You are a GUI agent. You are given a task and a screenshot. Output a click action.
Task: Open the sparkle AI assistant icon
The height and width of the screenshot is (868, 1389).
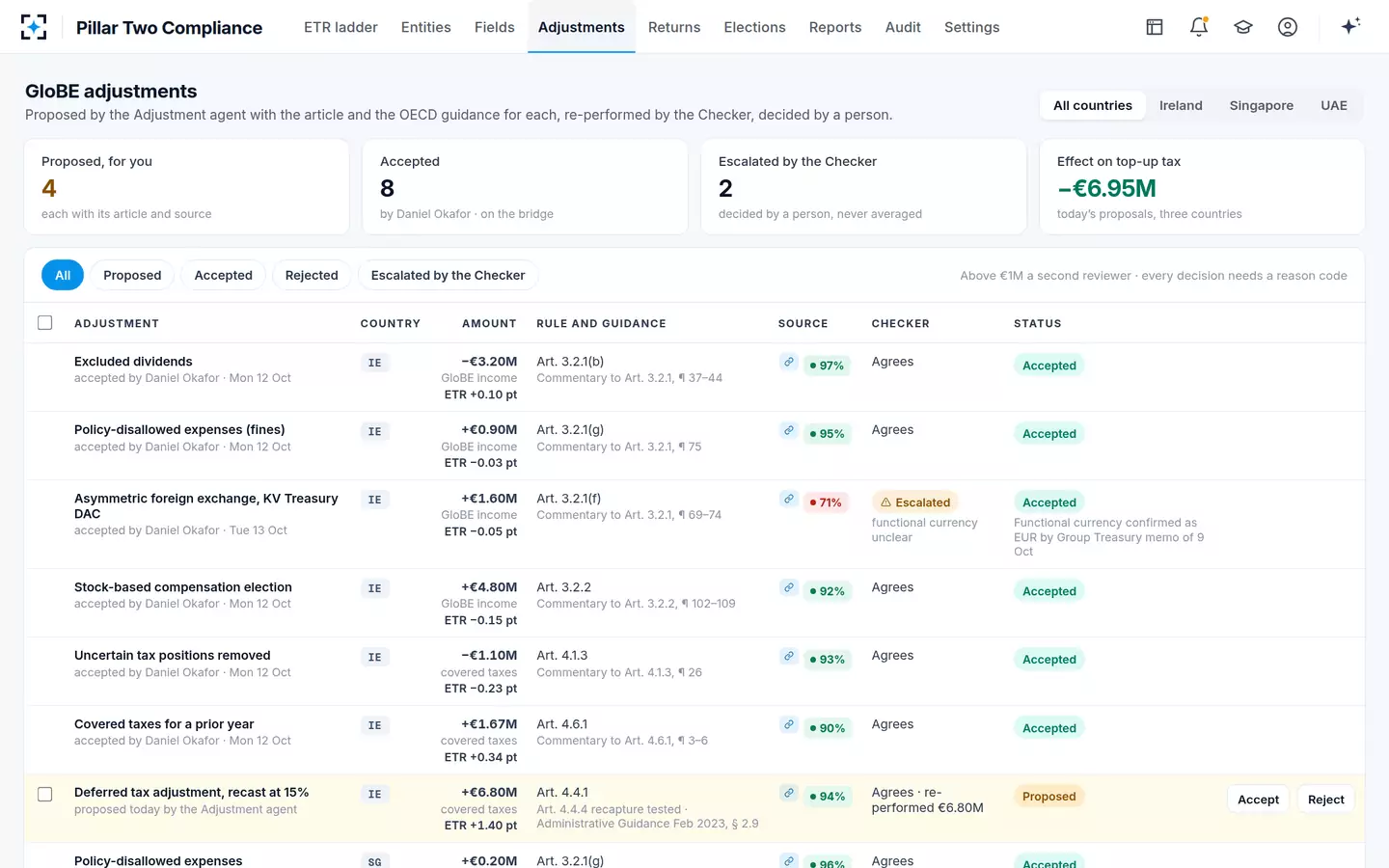tap(1350, 26)
